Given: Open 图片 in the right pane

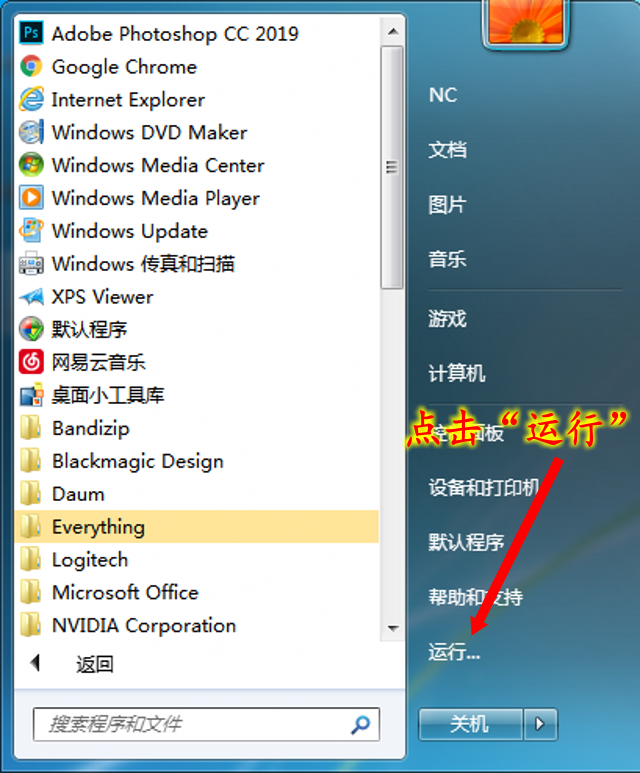Looking at the screenshot, I should point(447,204).
